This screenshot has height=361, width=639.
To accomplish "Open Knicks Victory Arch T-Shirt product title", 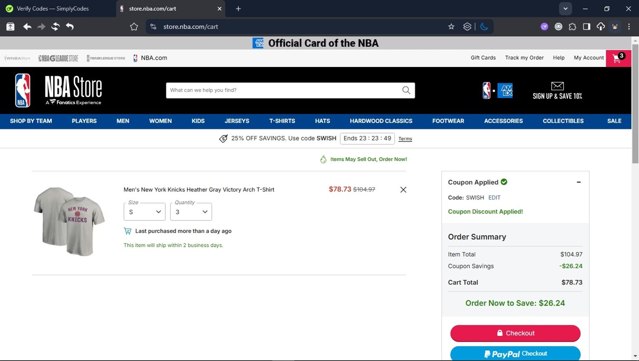I will (x=199, y=189).
